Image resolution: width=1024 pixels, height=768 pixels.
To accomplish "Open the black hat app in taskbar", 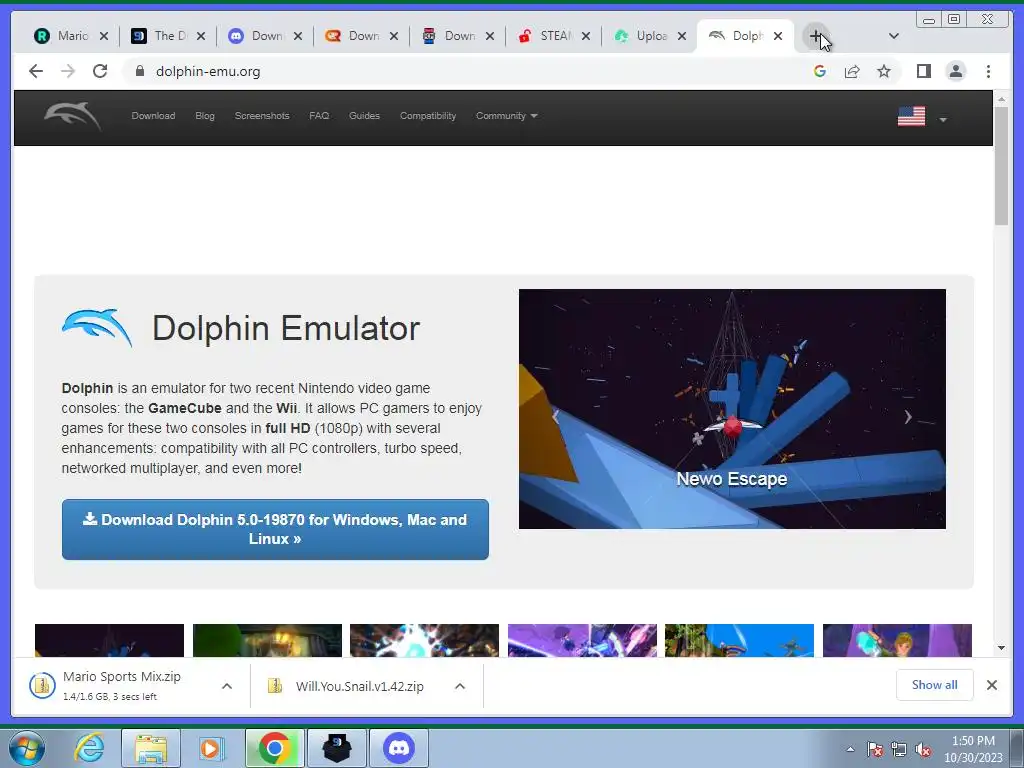I will [x=337, y=748].
